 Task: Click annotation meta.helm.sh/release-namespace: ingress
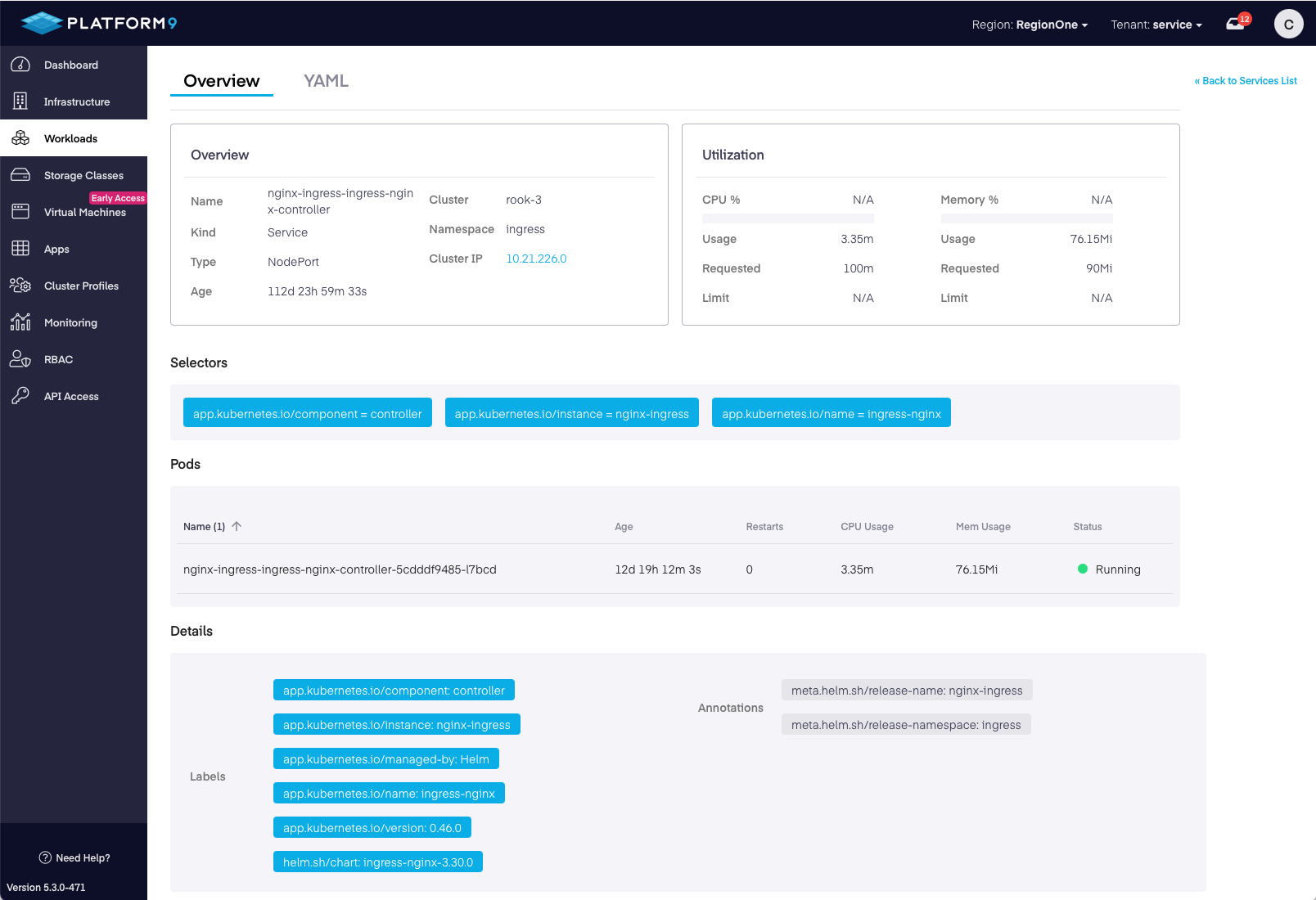(906, 725)
